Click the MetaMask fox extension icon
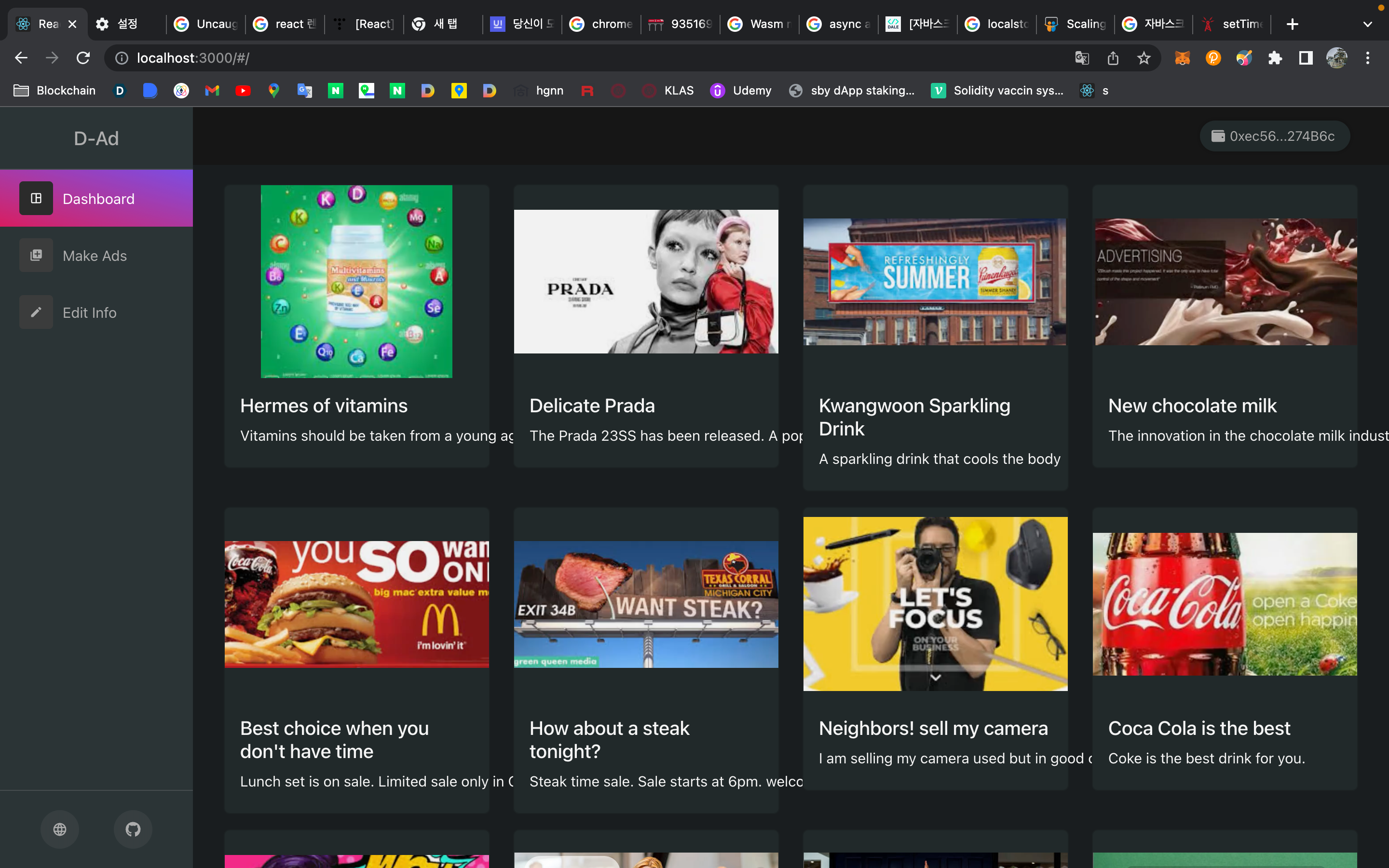Screen dimensions: 1389x868 (1182, 58)
